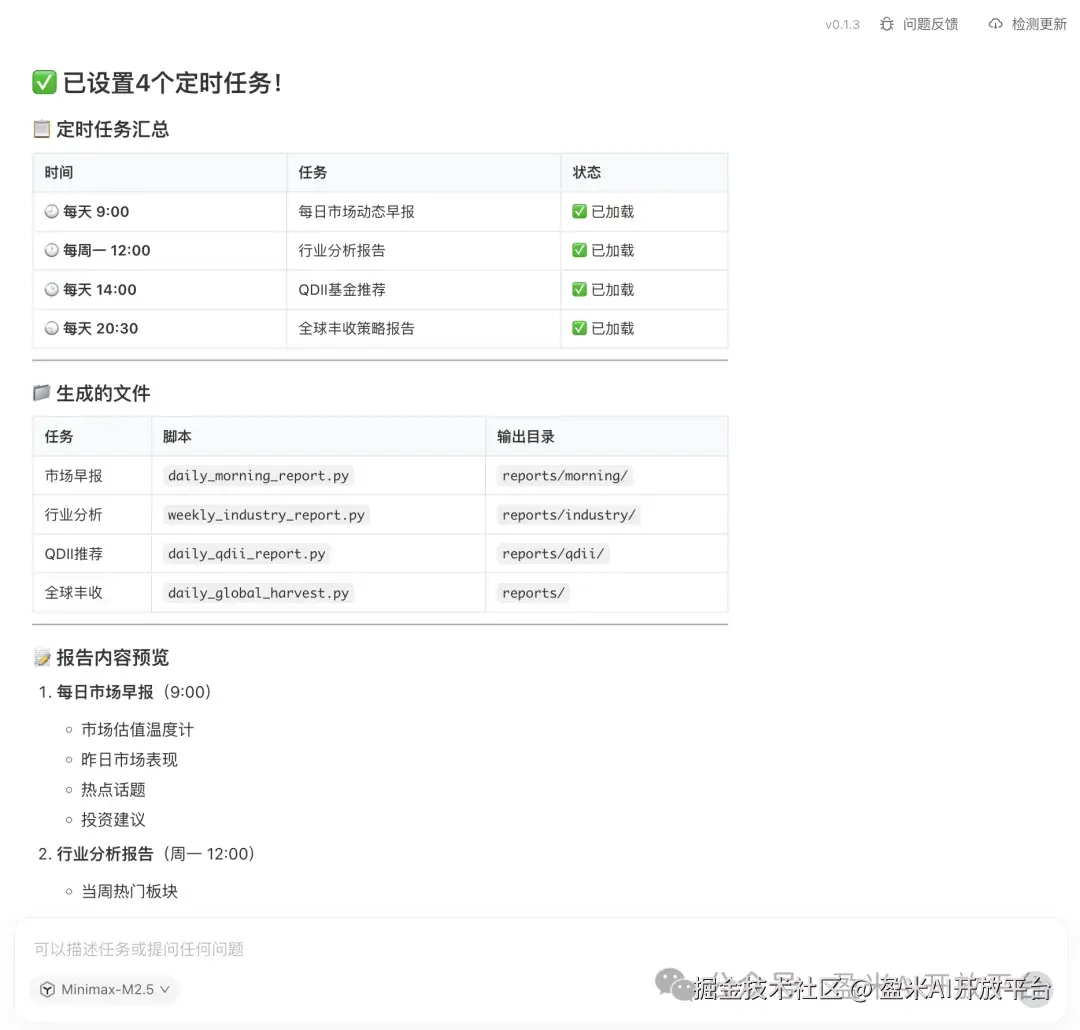Click the daily_morning_report.py script chip
The width and height of the screenshot is (1080, 1030).
pyautogui.click(x=257, y=475)
